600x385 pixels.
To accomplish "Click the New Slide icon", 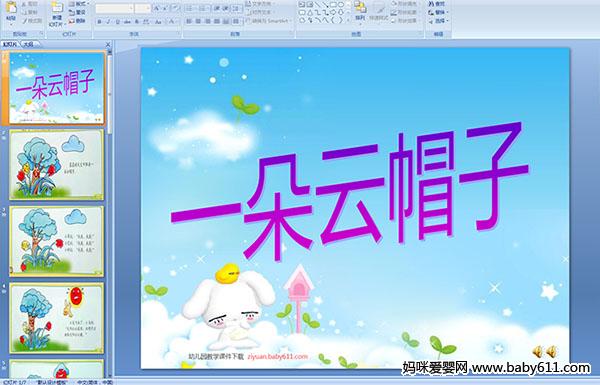I will pos(57,8).
